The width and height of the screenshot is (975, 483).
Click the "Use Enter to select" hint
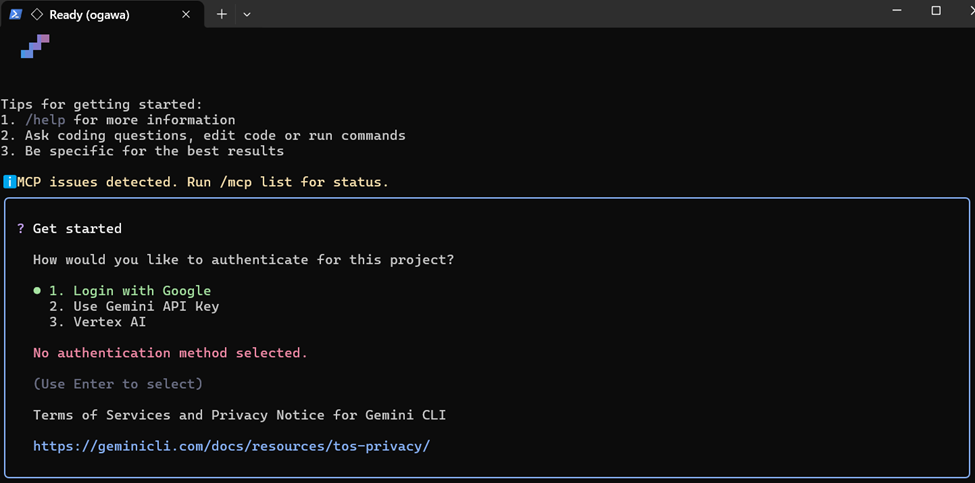(117, 384)
